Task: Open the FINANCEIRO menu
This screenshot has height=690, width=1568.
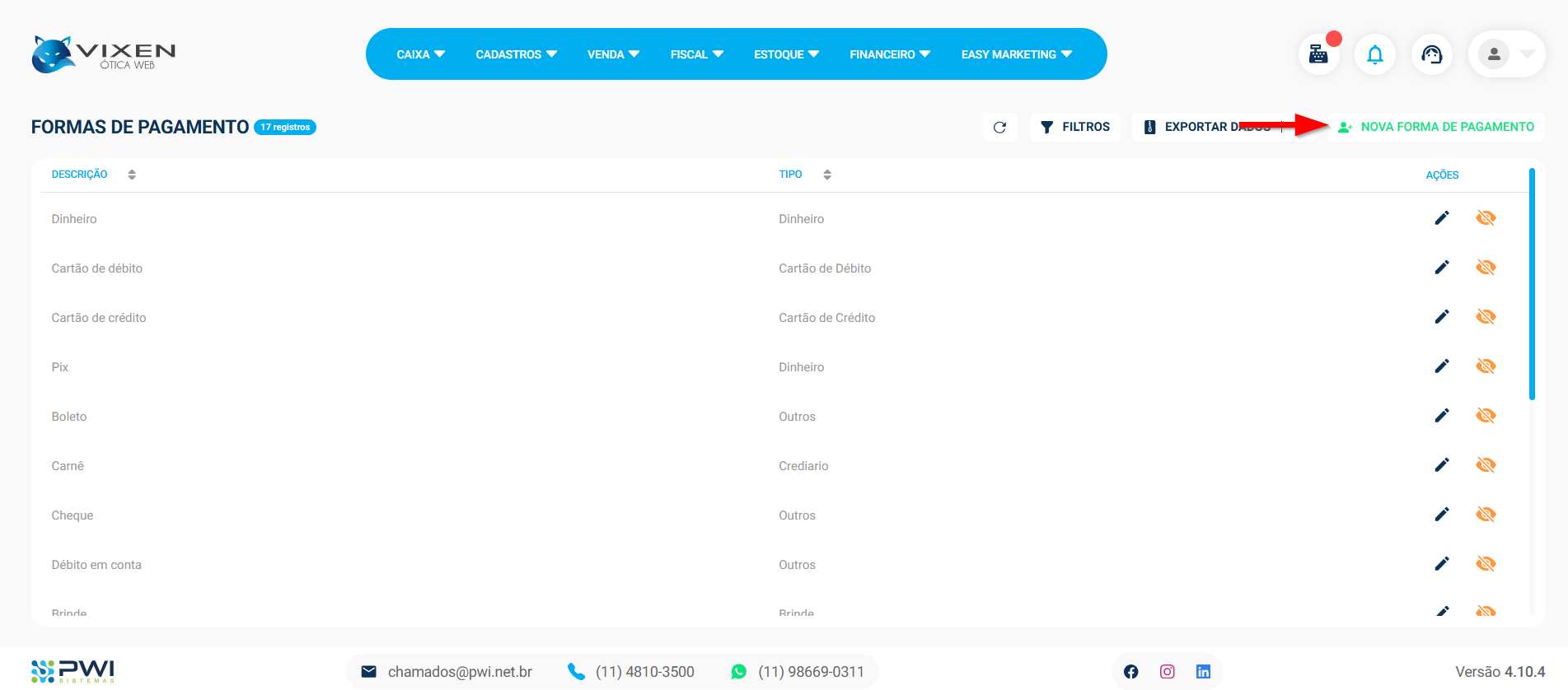Action: tap(889, 54)
